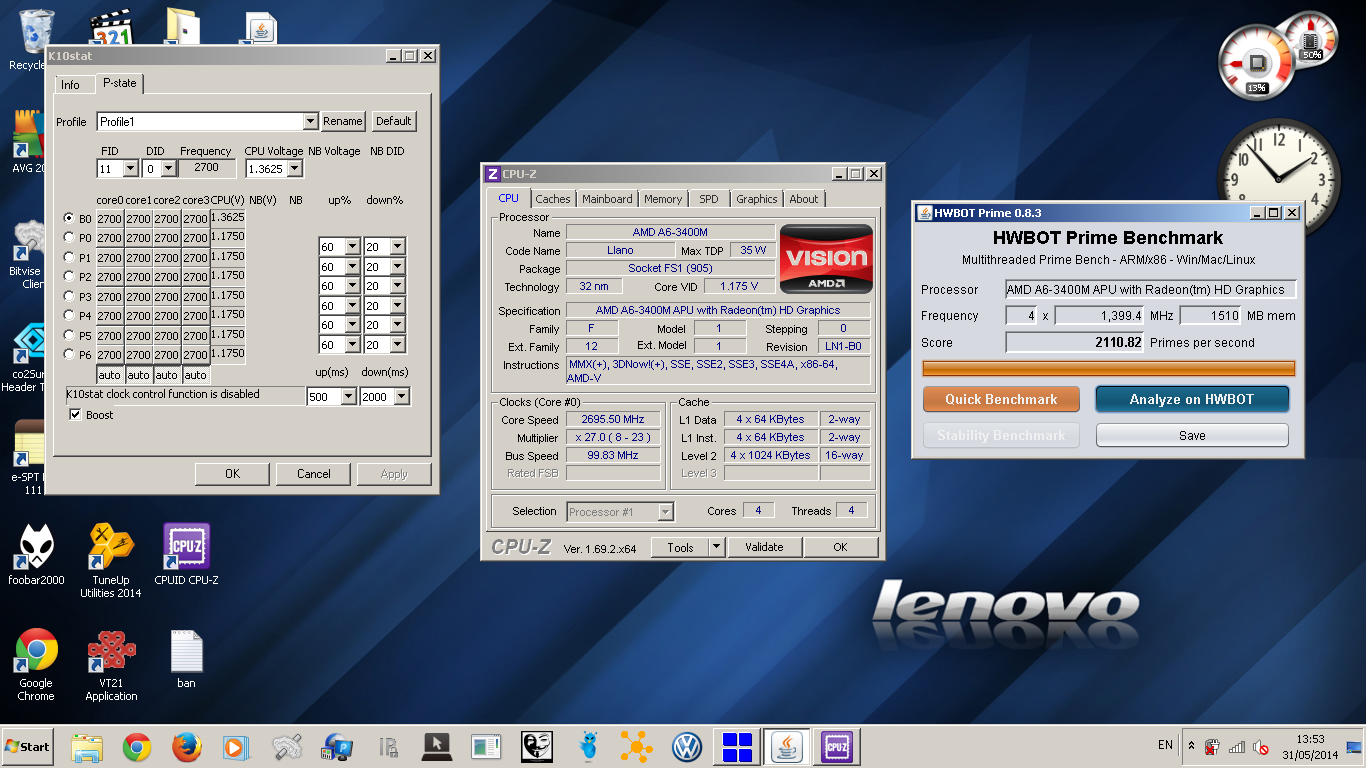
Task: Switch to the Caches tab in CPU-Z
Action: tap(553, 199)
